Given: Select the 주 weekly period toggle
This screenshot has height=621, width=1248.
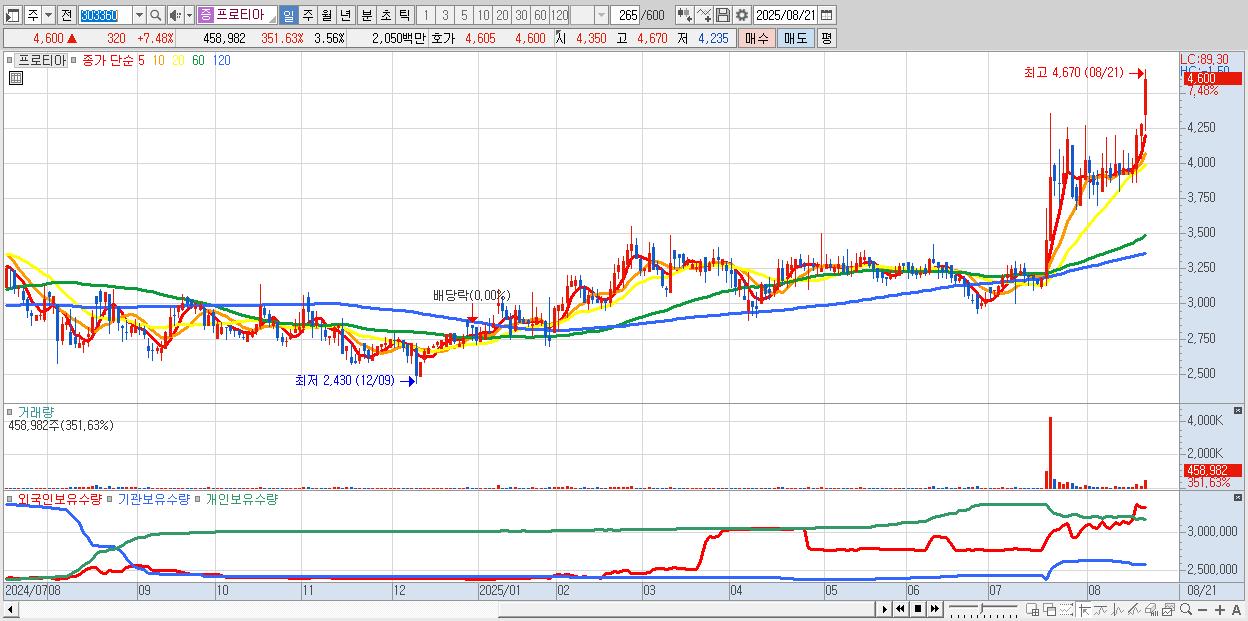Looking at the screenshot, I should coord(307,15).
